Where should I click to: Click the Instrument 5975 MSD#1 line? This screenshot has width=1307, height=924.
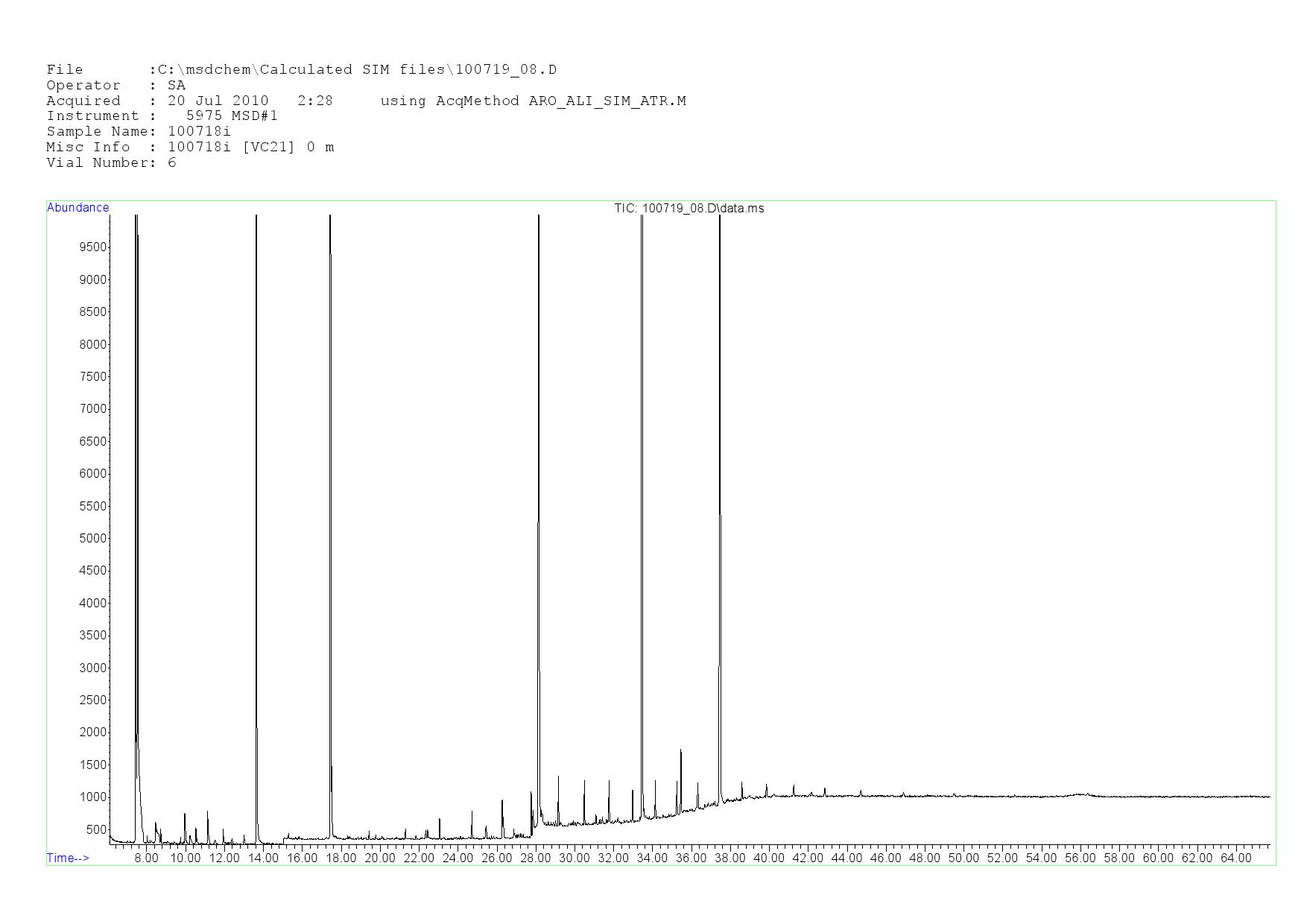pyautogui.click(x=162, y=115)
